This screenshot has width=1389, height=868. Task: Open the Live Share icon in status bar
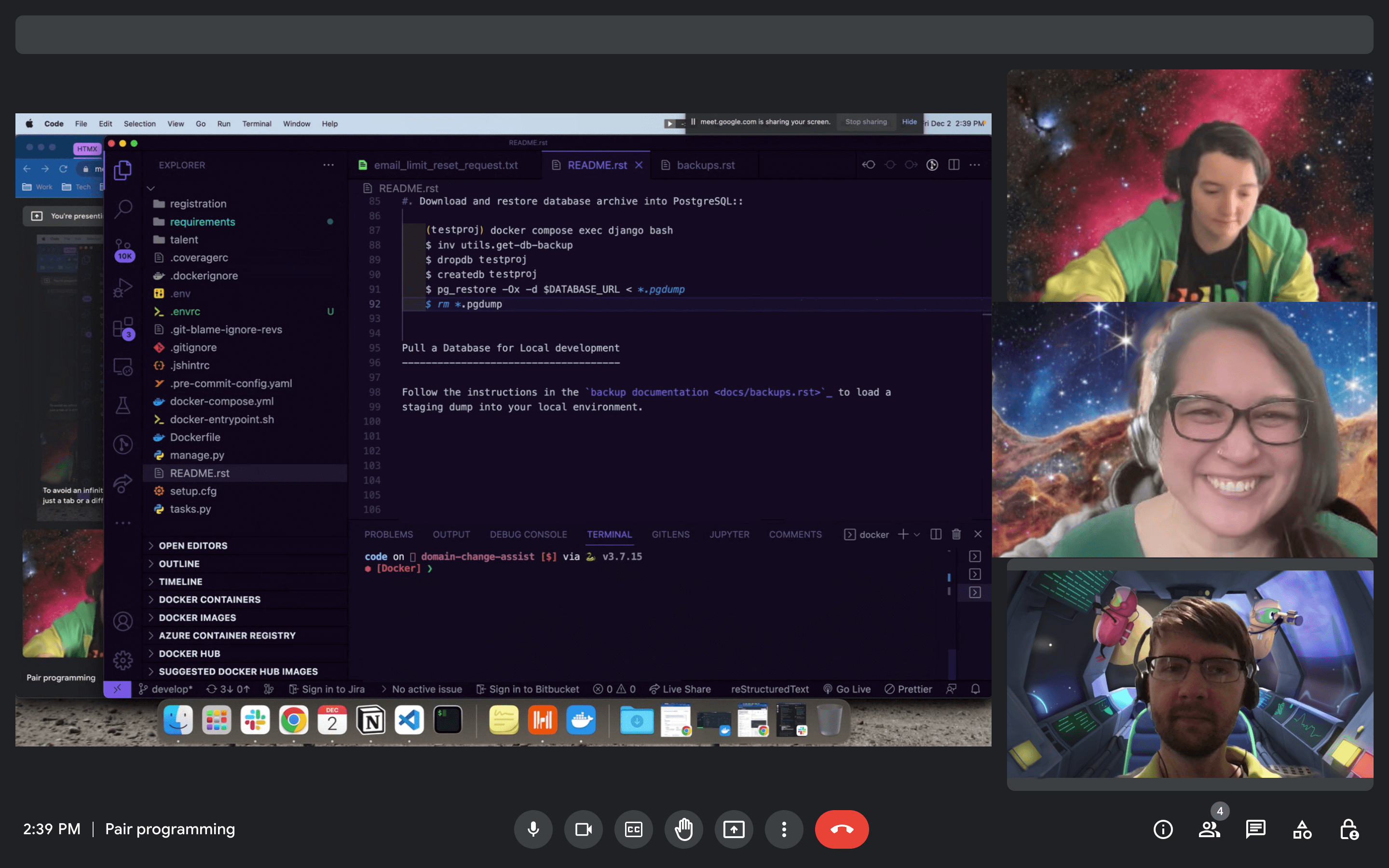coord(680,689)
